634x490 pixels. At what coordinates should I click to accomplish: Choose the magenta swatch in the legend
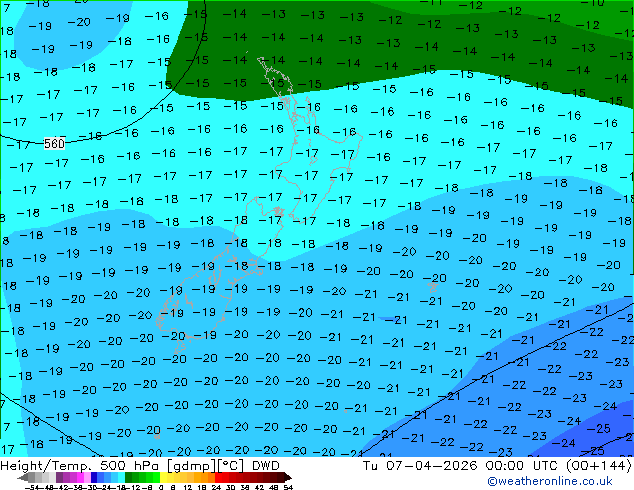(80, 477)
